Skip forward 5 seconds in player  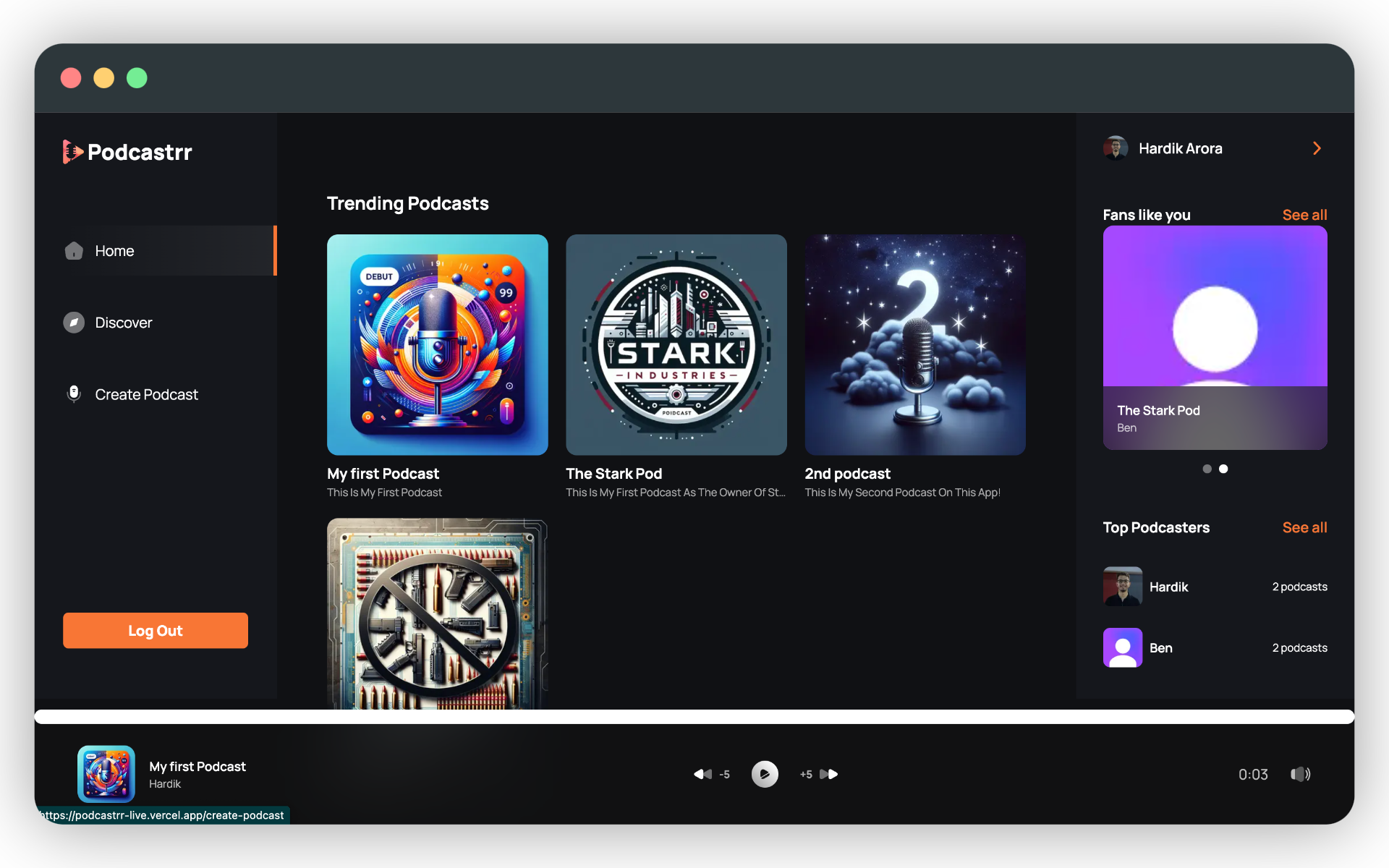click(x=828, y=774)
